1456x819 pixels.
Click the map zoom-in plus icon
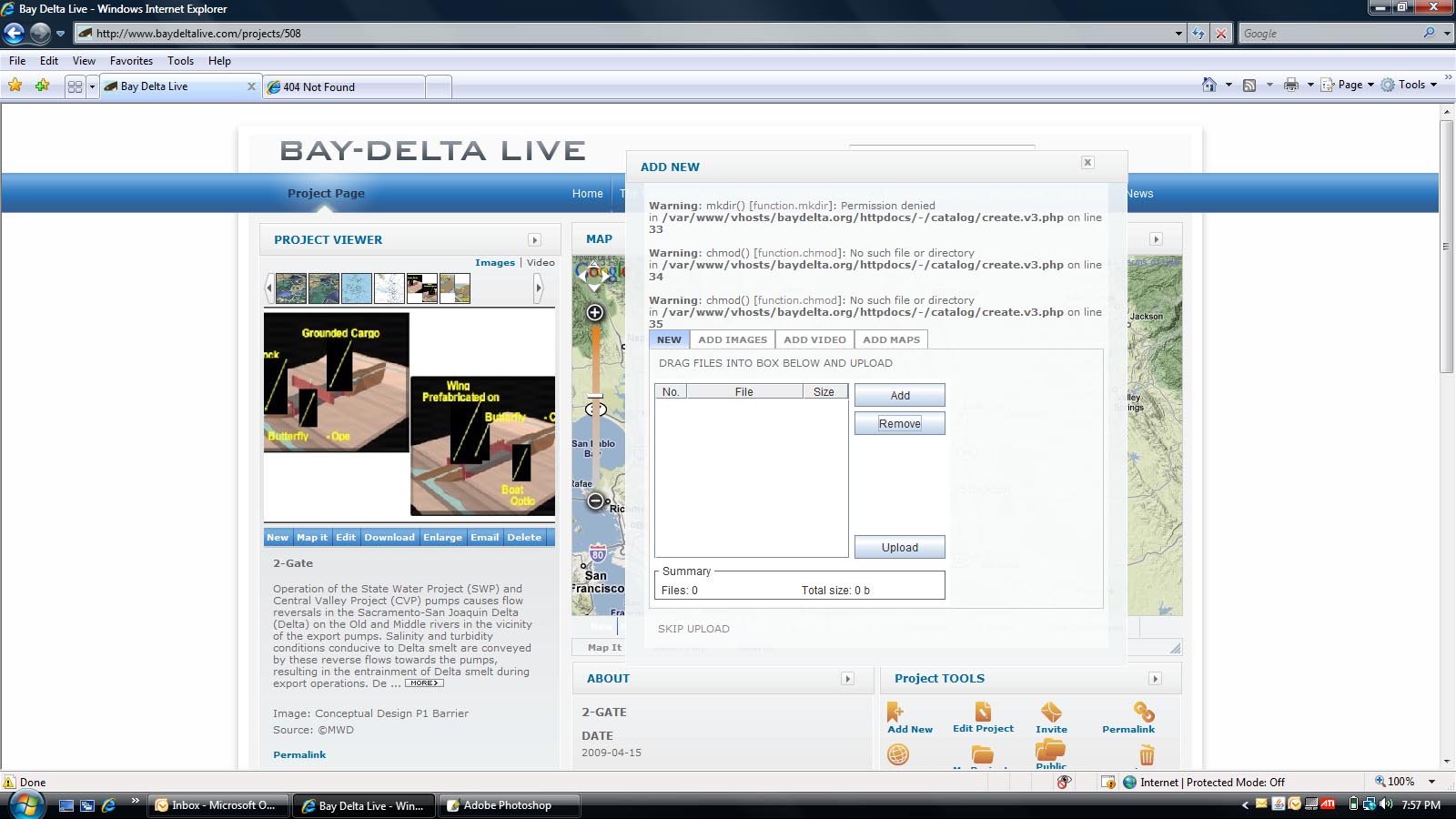[595, 313]
